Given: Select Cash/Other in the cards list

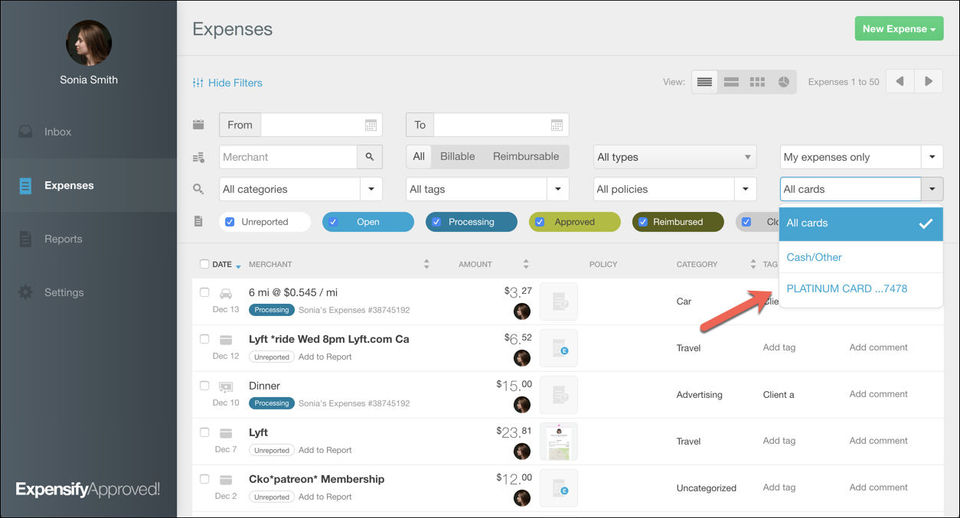Looking at the screenshot, I should pos(814,257).
